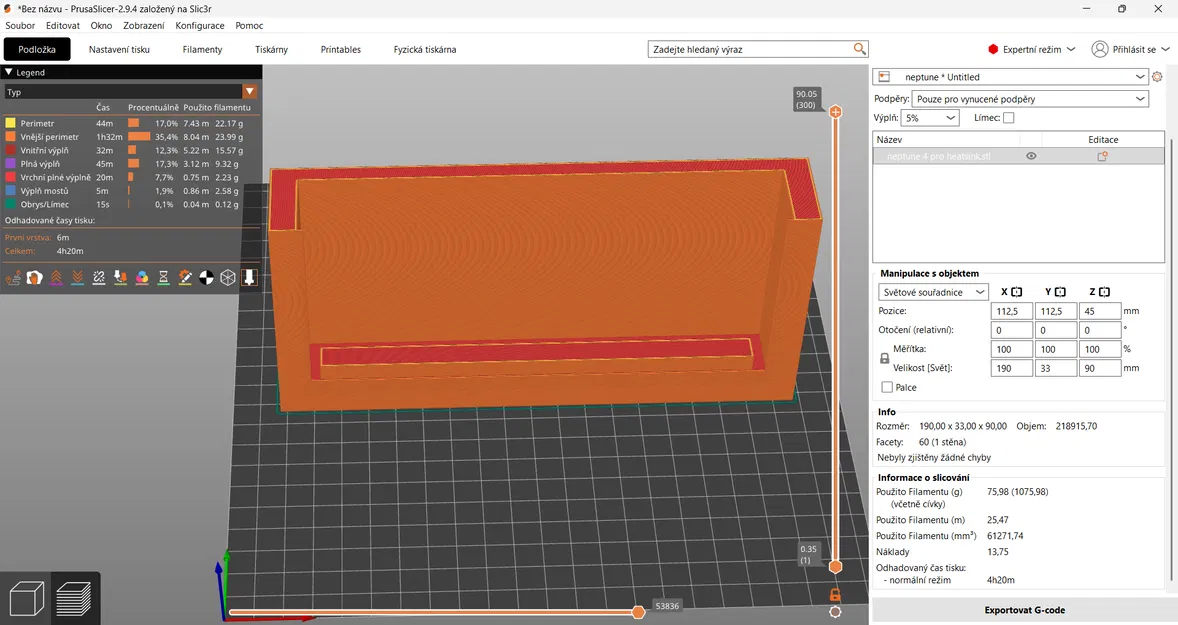Toggle the shells cube icon in legend
This screenshot has height=625, width=1178.
click(228, 277)
